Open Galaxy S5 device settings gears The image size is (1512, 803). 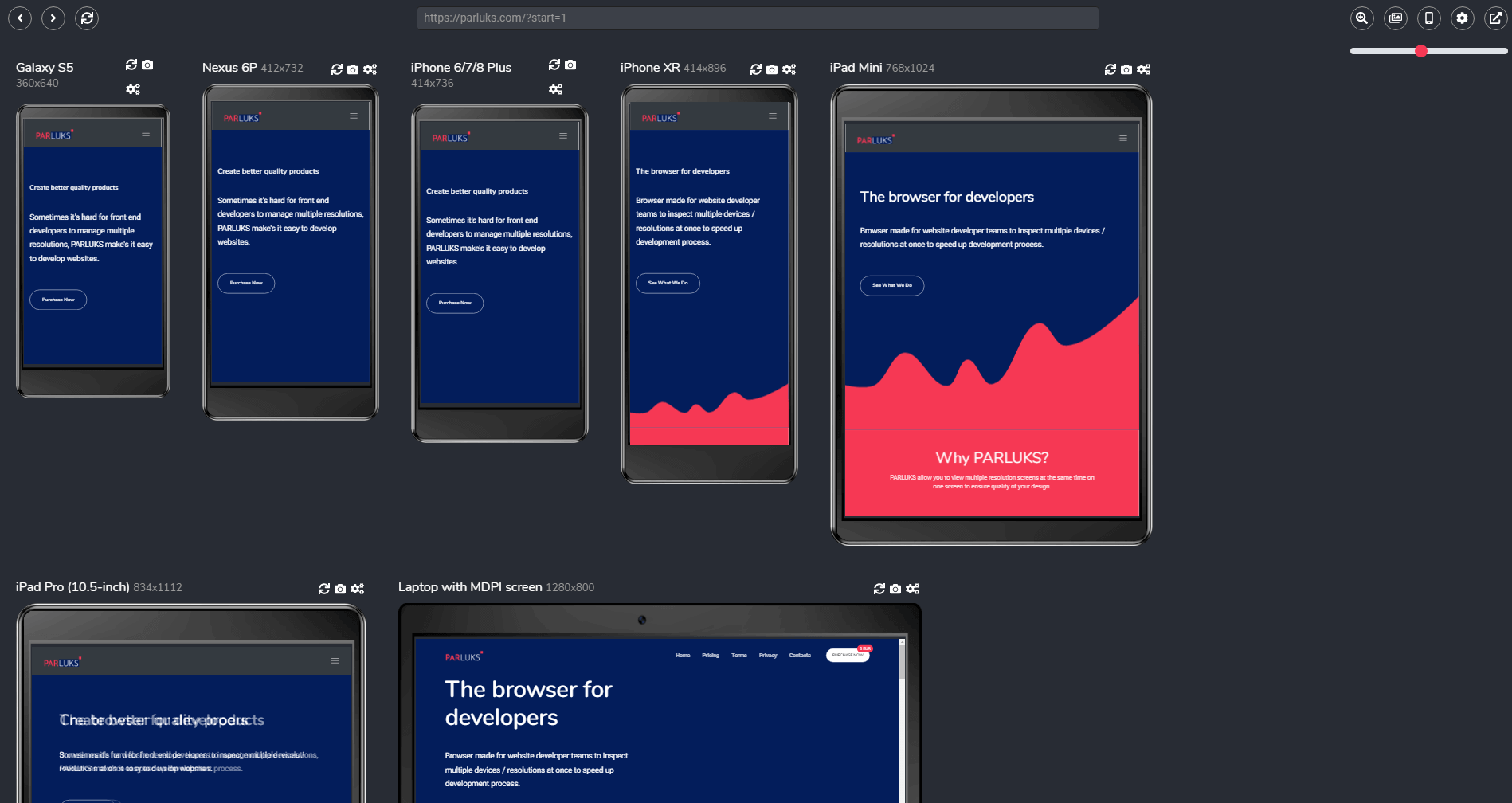(x=133, y=89)
